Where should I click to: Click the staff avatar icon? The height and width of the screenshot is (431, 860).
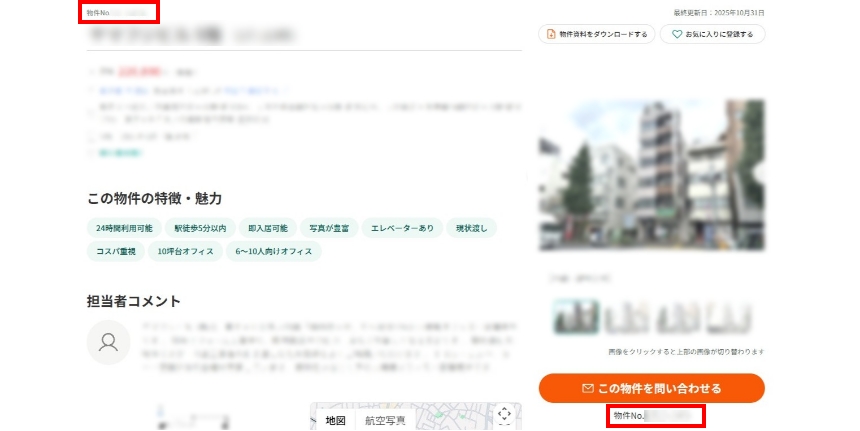pyautogui.click(x=108, y=342)
